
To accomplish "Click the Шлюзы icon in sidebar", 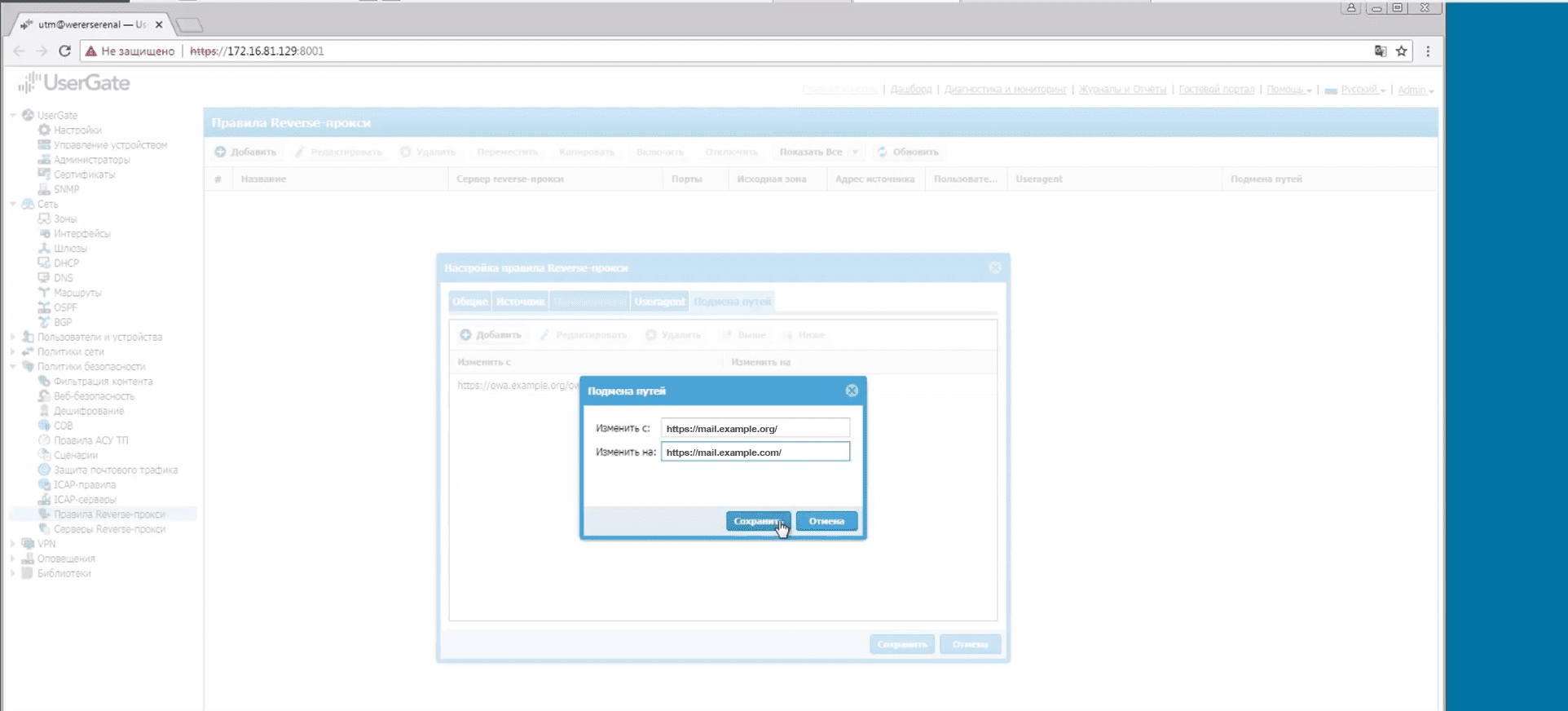I will 45,248.
